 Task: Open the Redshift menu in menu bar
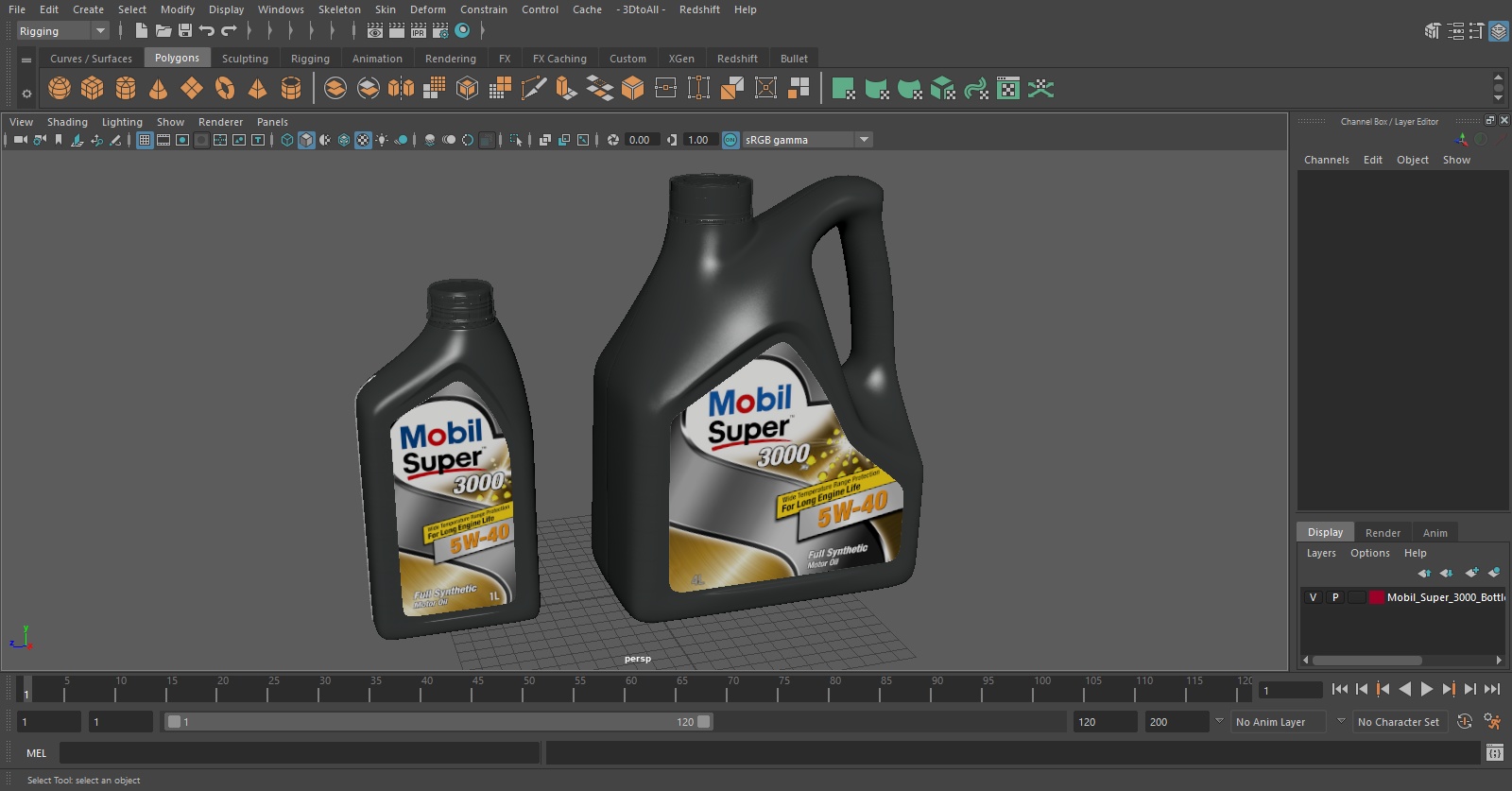pos(699,9)
